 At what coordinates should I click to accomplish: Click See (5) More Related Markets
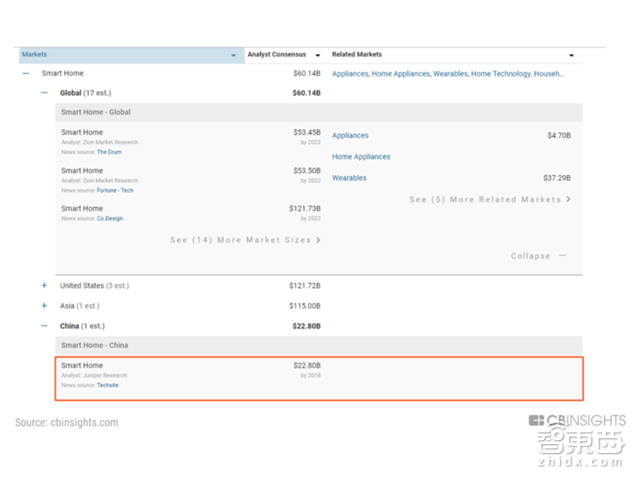(490, 200)
